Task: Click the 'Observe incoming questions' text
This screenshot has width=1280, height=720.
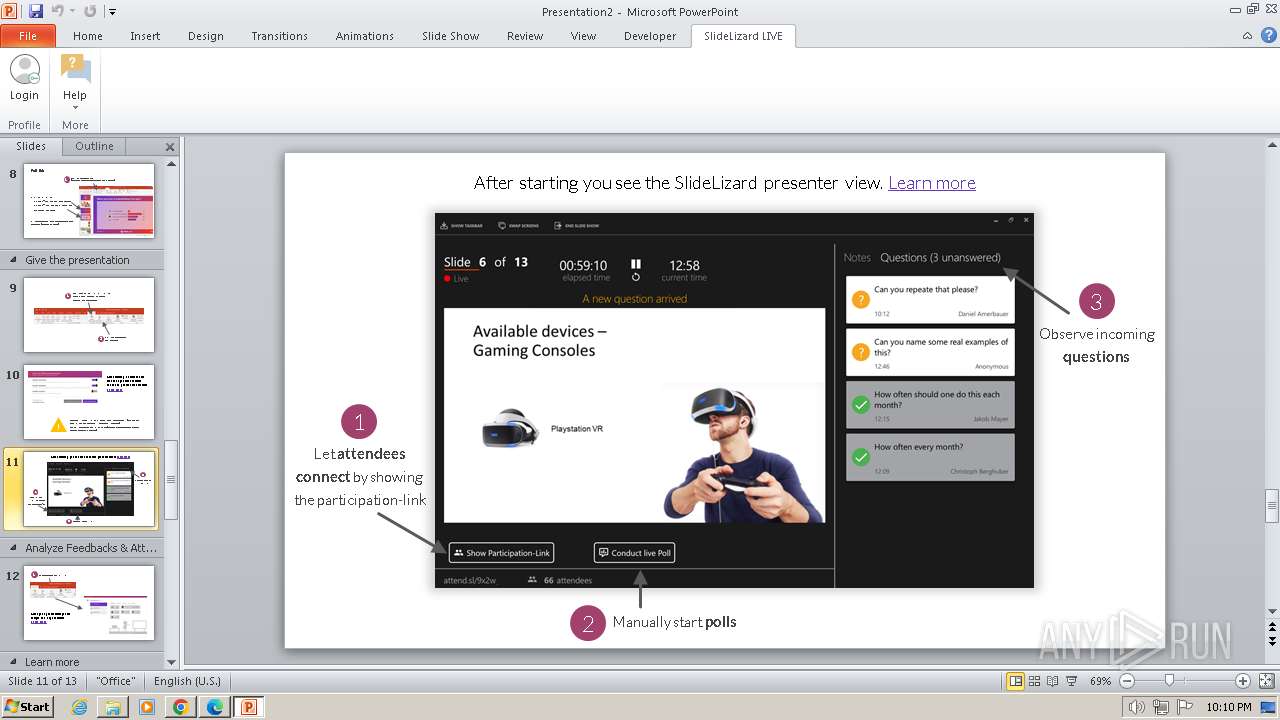Action: pos(1096,345)
